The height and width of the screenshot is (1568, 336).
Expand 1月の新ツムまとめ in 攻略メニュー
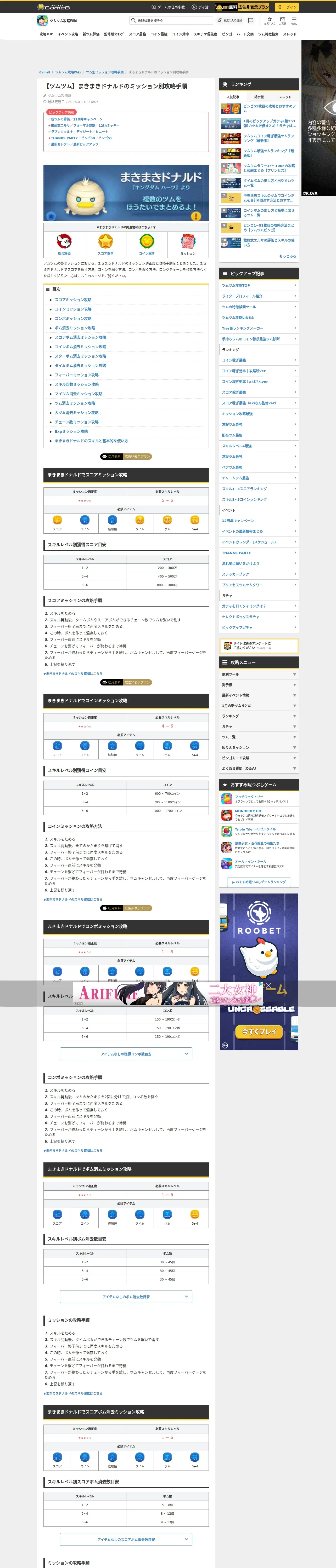[259, 706]
